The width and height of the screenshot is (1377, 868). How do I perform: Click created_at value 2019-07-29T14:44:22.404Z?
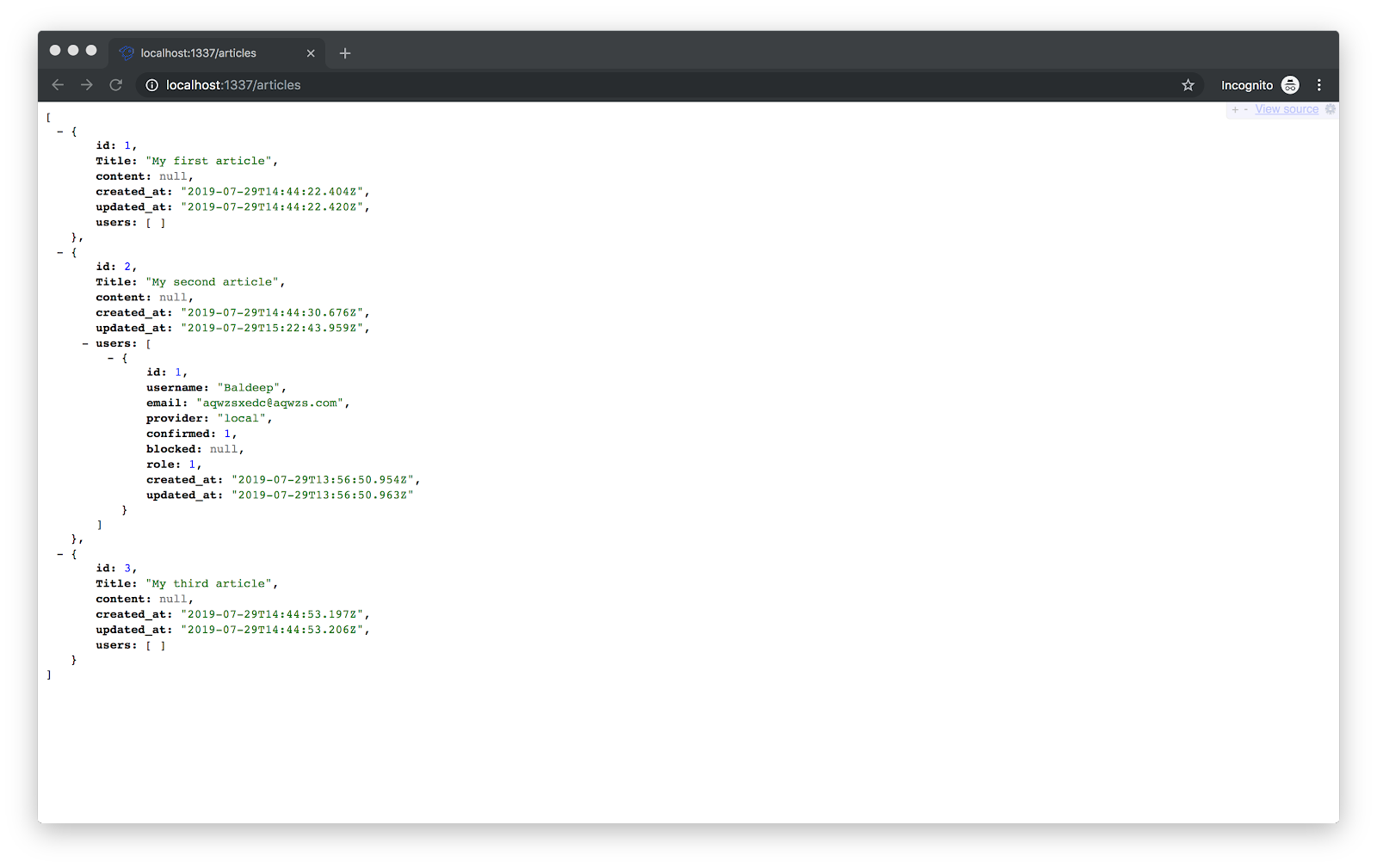(x=272, y=192)
